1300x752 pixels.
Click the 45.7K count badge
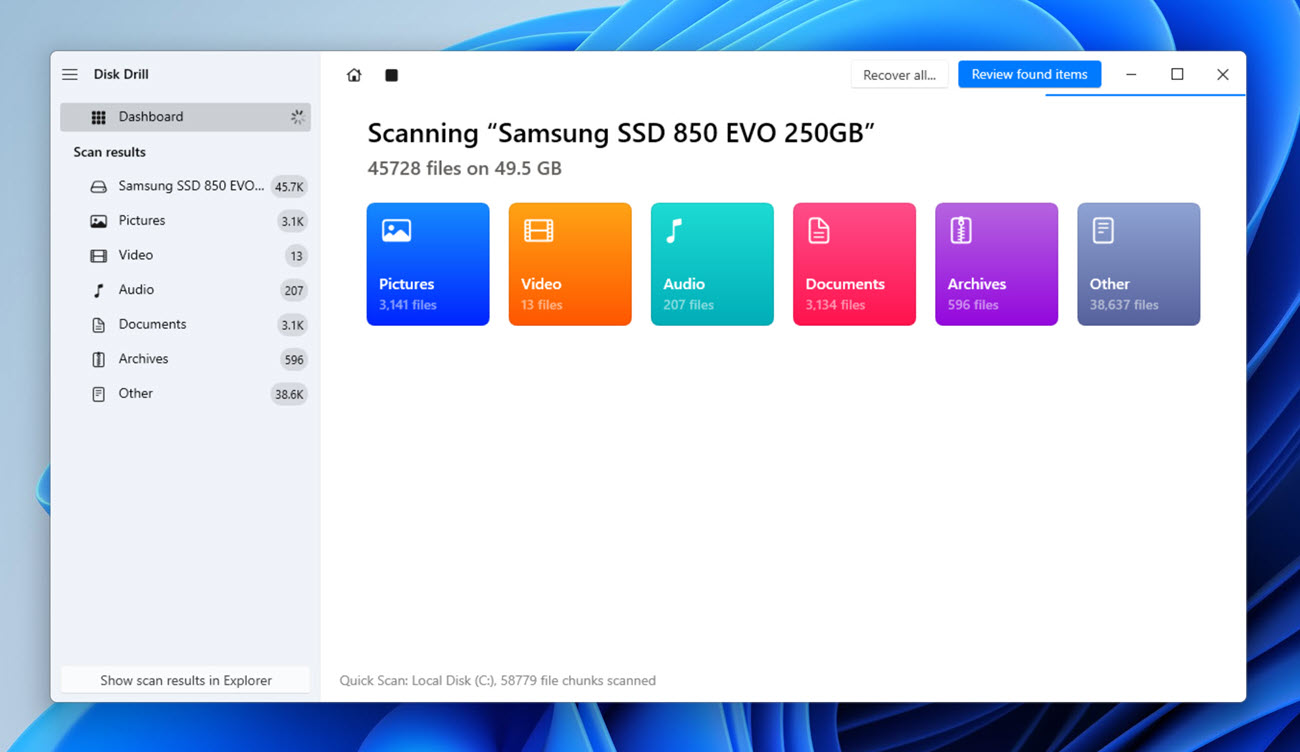click(289, 187)
